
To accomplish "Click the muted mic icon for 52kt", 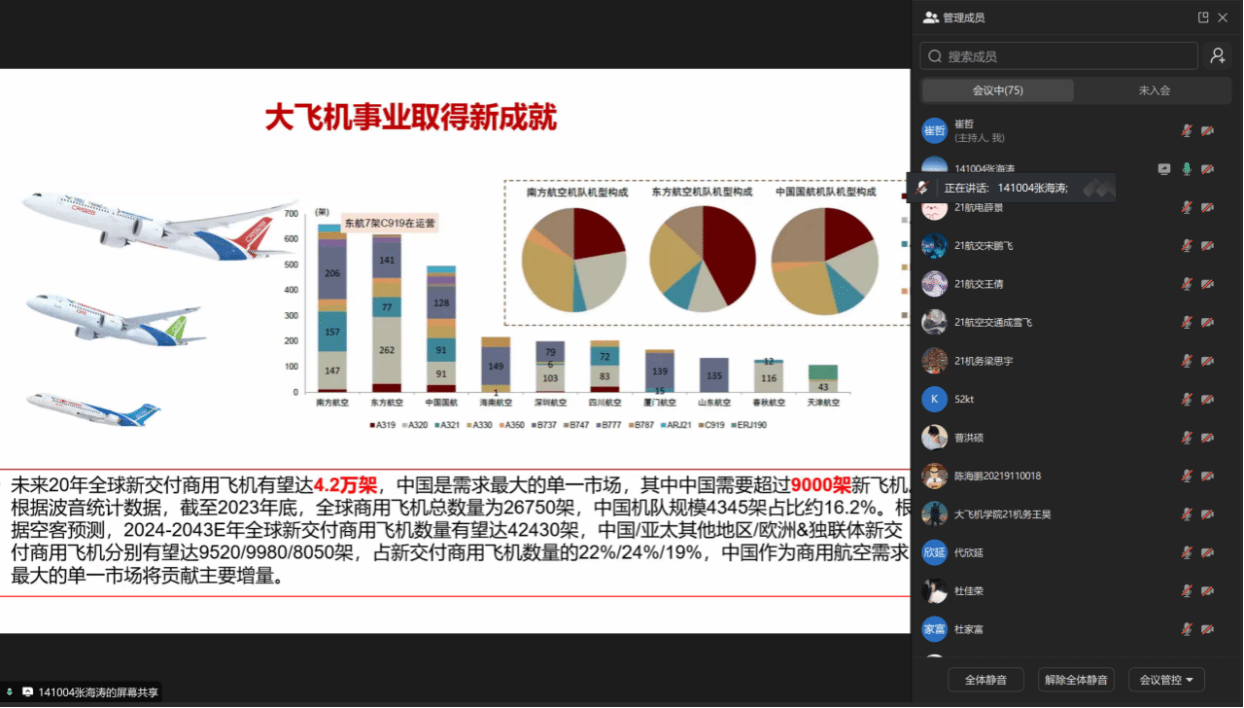I will click(x=1187, y=399).
